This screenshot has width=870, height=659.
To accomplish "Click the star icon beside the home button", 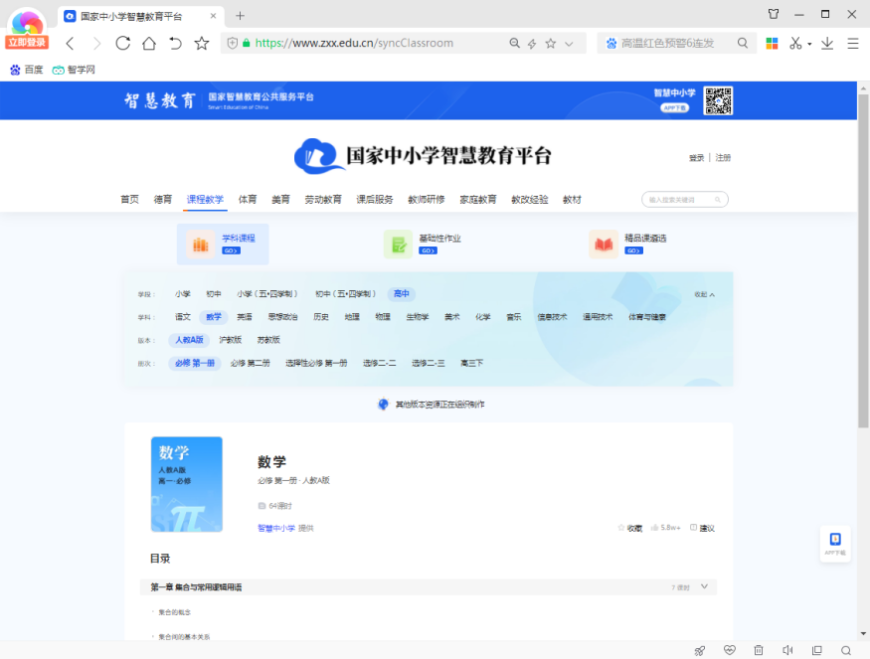I will [202, 43].
